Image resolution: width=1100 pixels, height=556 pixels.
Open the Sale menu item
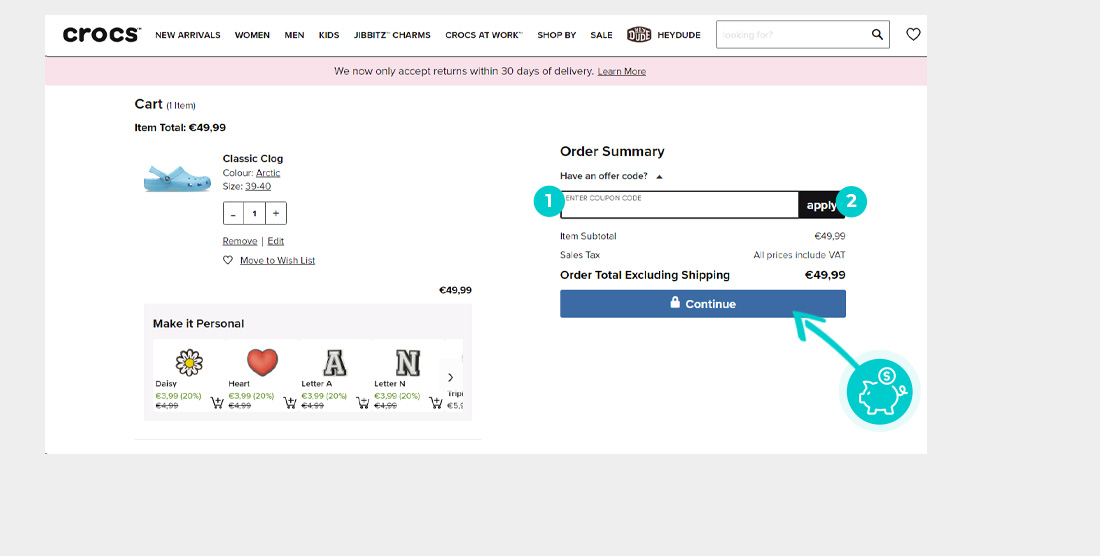pyautogui.click(x=601, y=35)
